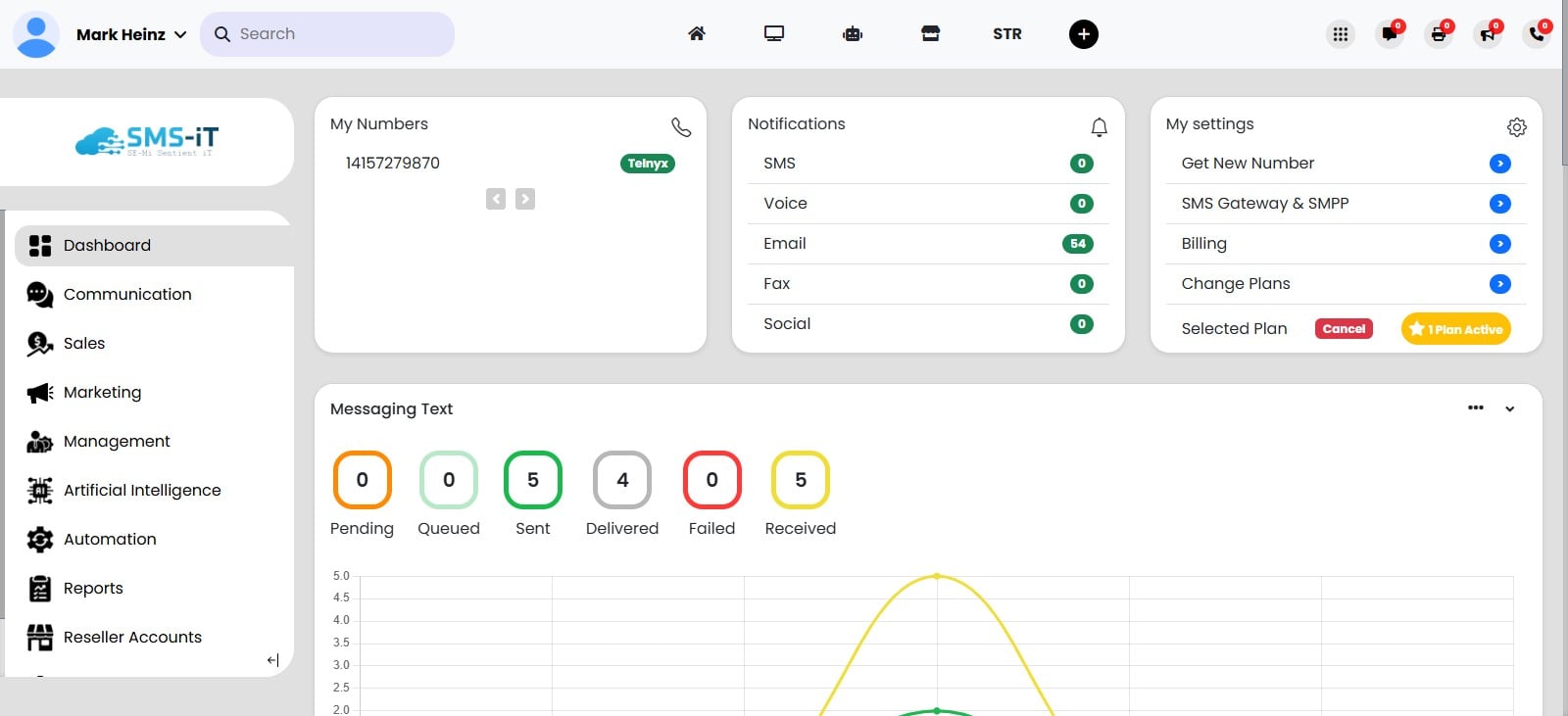The height and width of the screenshot is (716, 1568).
Task: Click the robot icon in top navigation
Action: pos(853,34)
